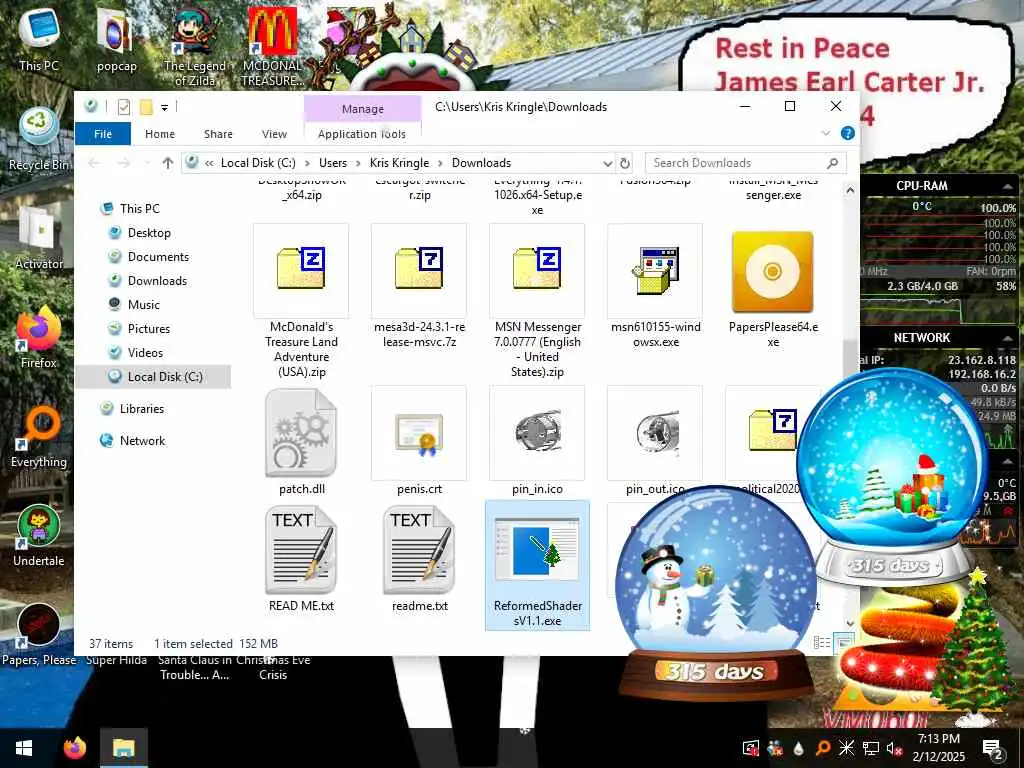Select Downloads in navigation pane
Viewport: 1024px width, 768px height.
click(x=157, y=281)
